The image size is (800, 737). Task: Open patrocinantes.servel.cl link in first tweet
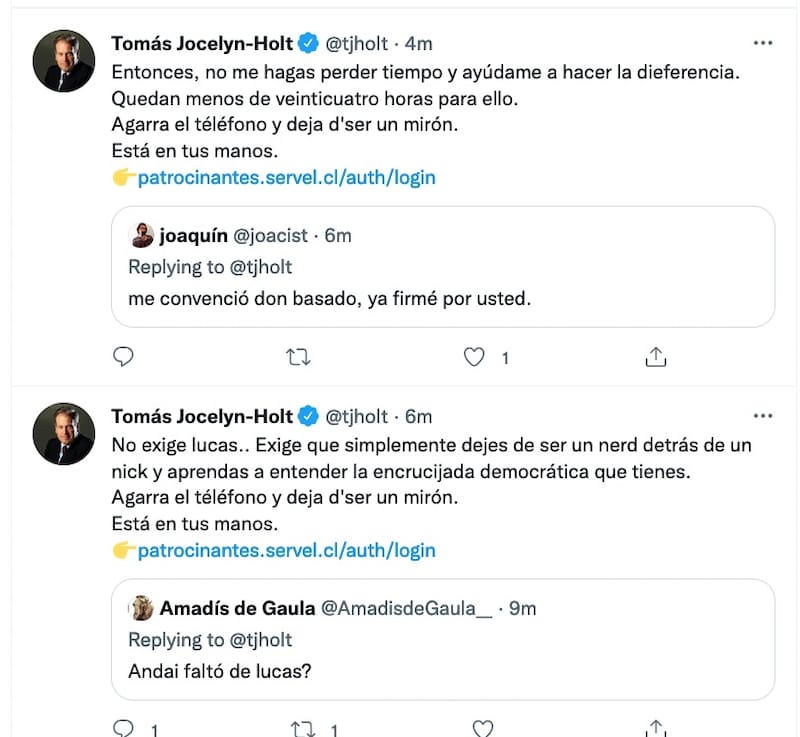click(x=286, y=178)
